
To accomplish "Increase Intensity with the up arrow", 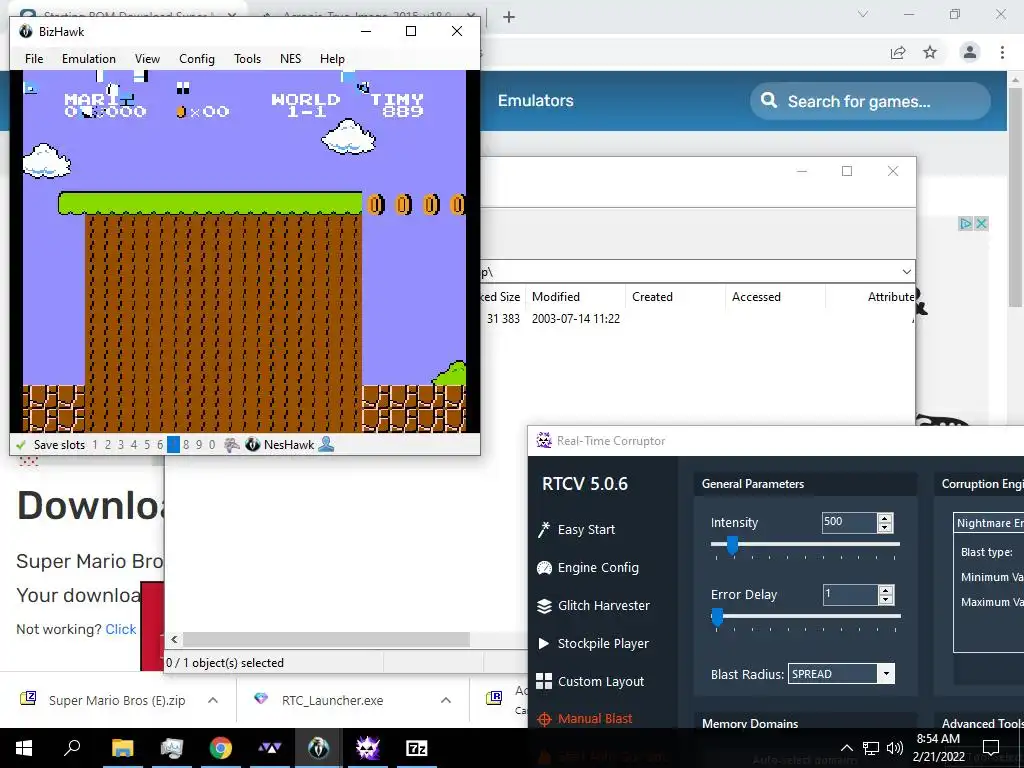I will (886, 518).
